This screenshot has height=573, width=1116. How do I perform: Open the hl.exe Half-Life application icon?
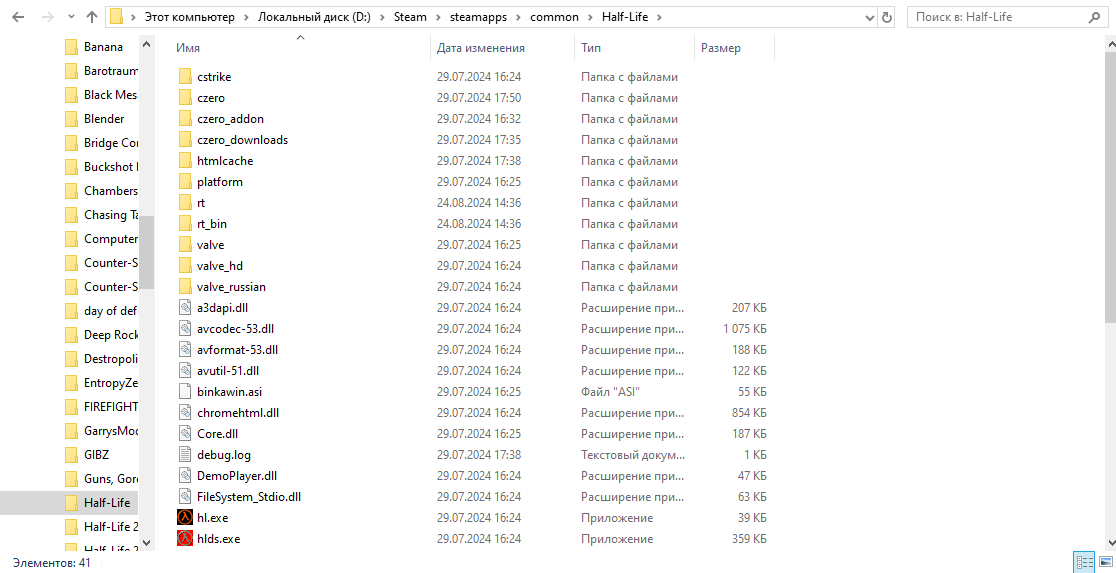pyautogui.click(x=185, y=517)
